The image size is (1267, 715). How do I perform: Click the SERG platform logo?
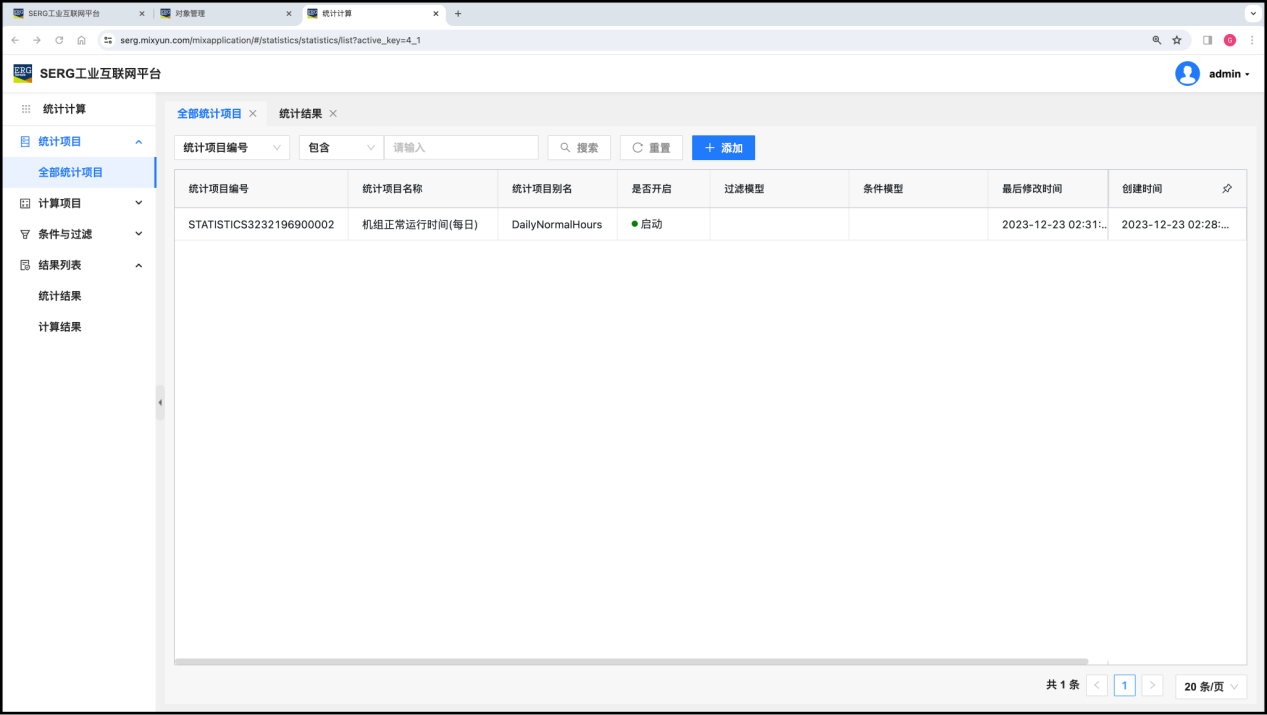click(x=22, y=73)
